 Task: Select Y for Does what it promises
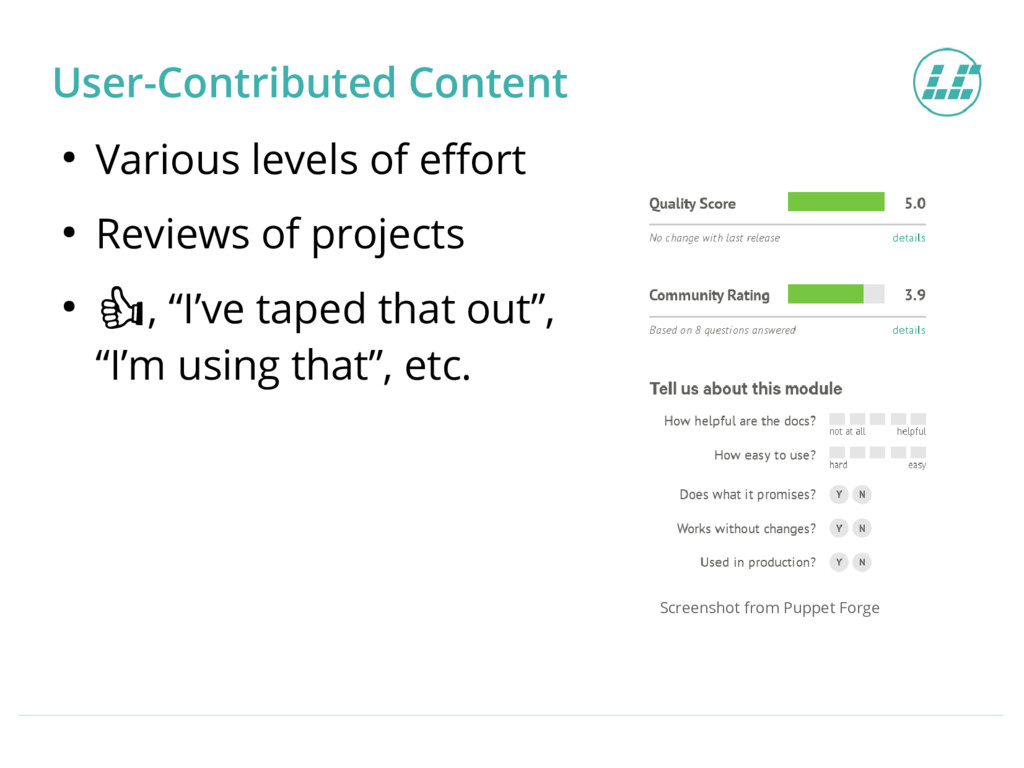[x=839, y=494]
